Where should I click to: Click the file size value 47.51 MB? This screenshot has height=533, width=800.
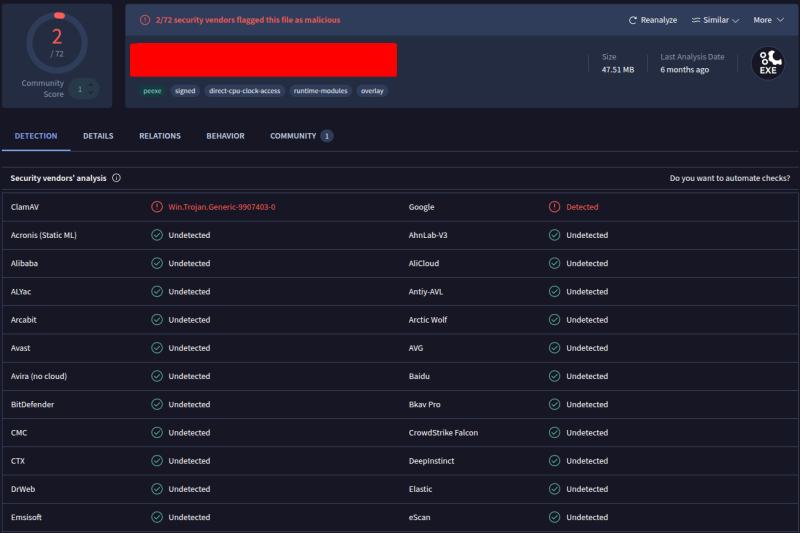(x=618, y=70)
